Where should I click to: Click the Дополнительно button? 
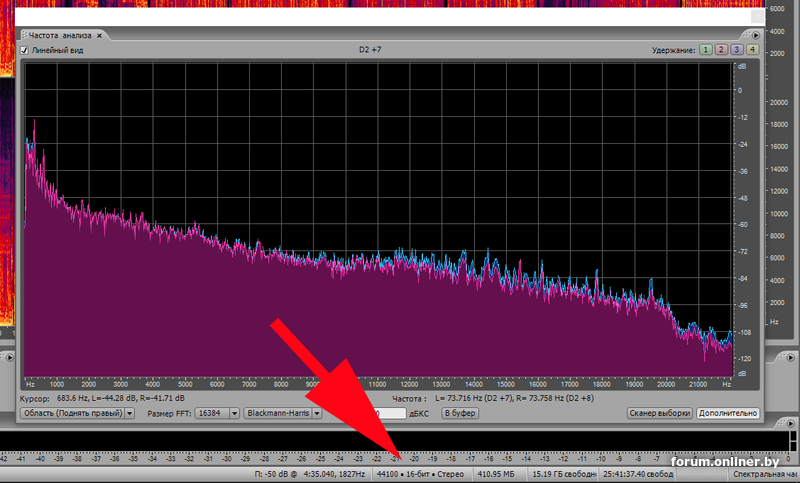click(728, 413)
